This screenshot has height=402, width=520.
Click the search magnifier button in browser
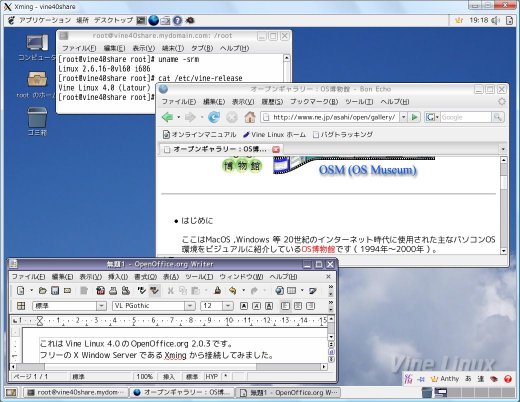click(x=497, y=117)
